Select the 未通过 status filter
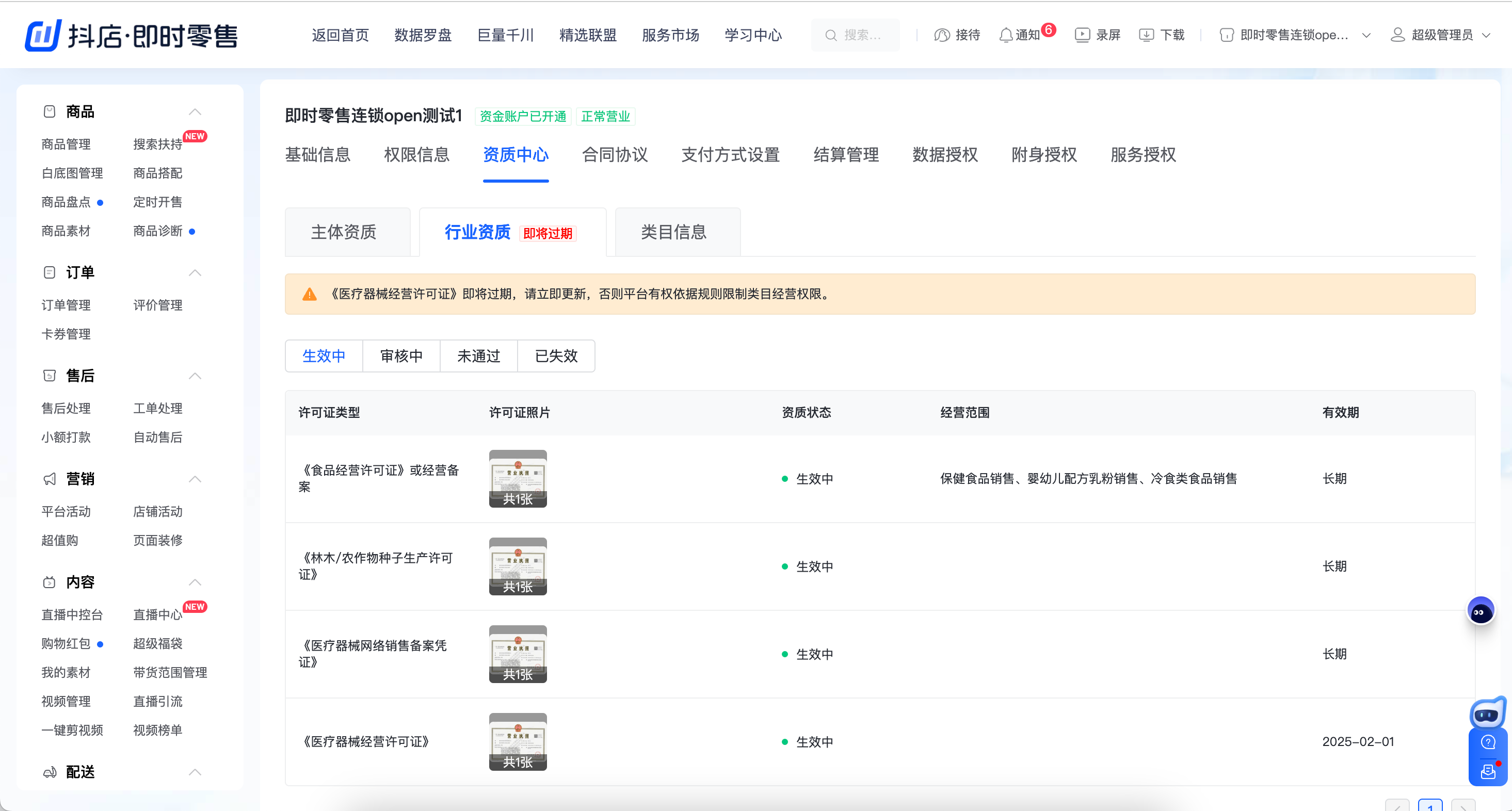 coord(478,355)
